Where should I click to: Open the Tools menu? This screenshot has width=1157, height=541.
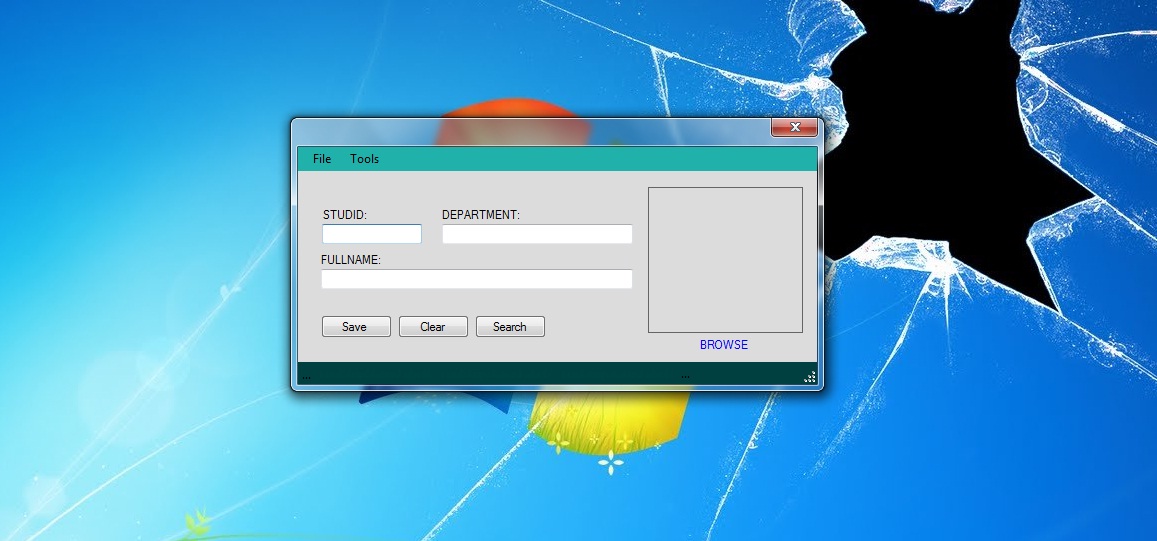pos(365,159)
